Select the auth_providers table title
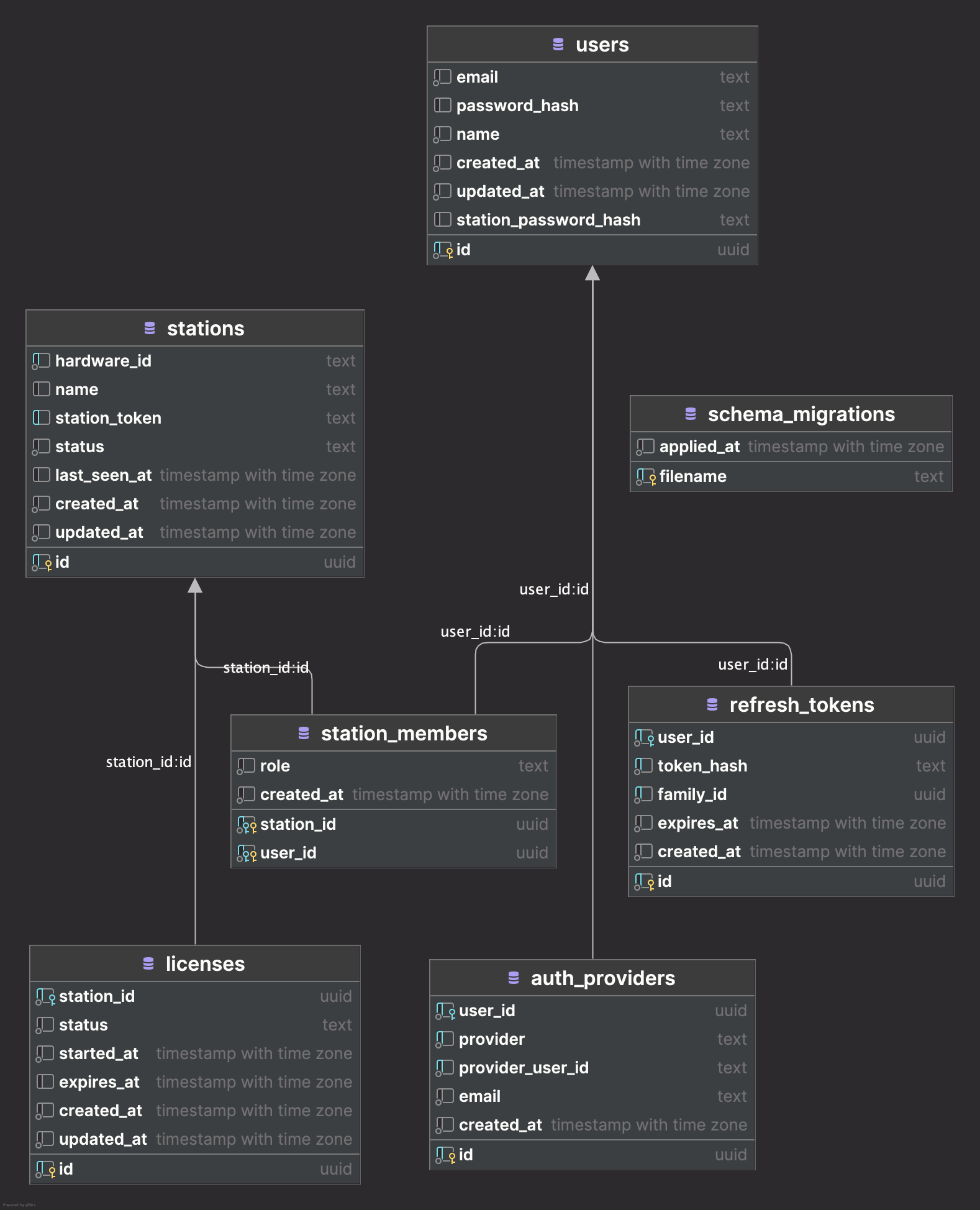 click(602, 978)
